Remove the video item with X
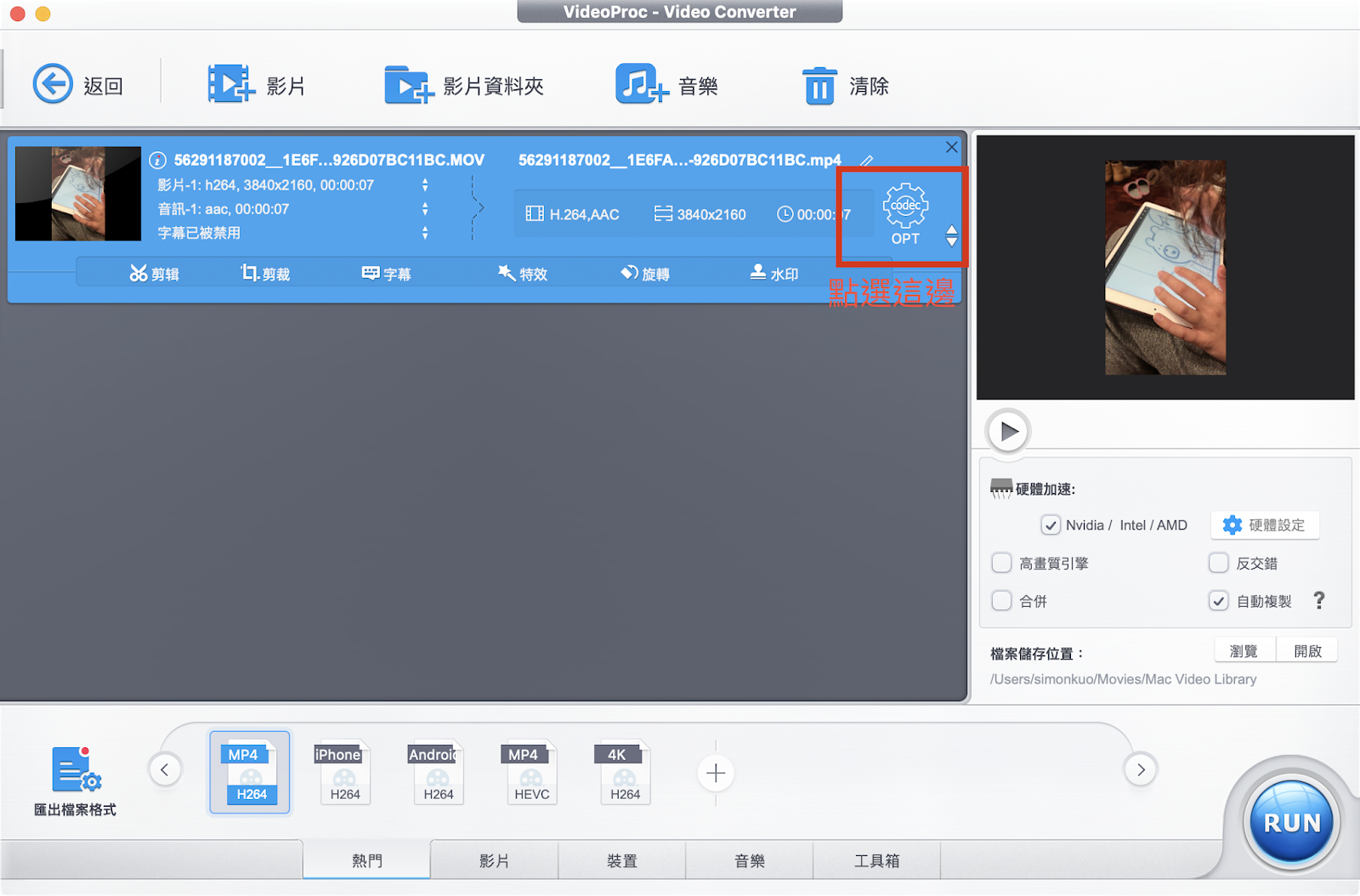1360x896 pixels. click(x=952, y=147)
